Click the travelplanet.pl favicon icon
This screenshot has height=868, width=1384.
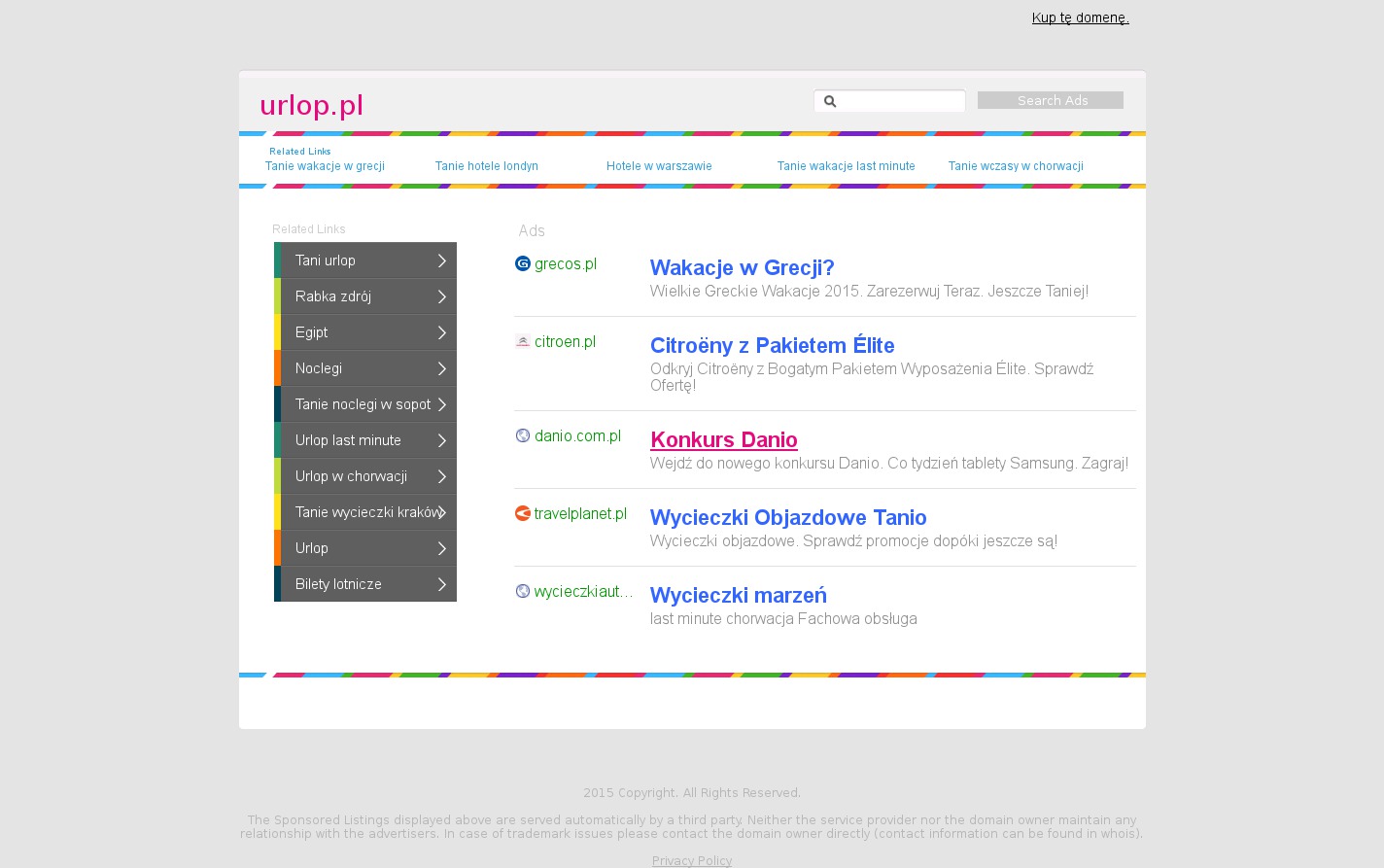523,513
